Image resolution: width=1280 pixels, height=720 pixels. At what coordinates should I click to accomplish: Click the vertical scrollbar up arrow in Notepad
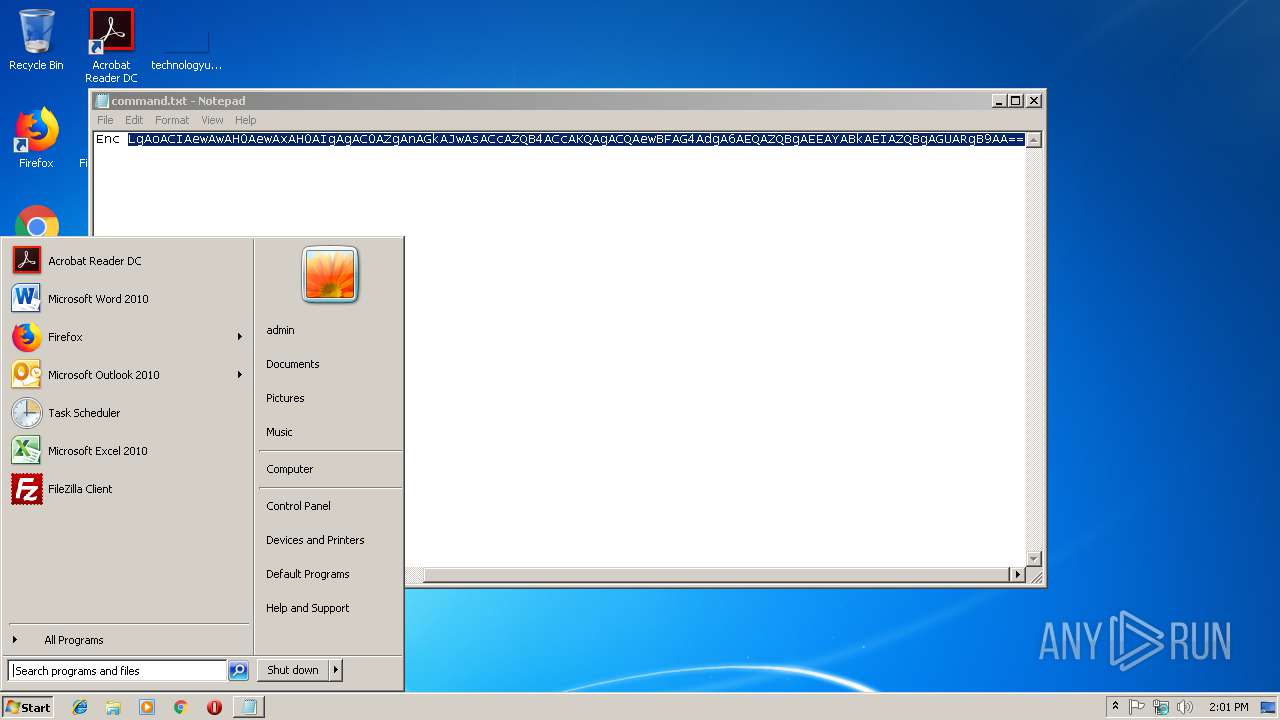1034,140
